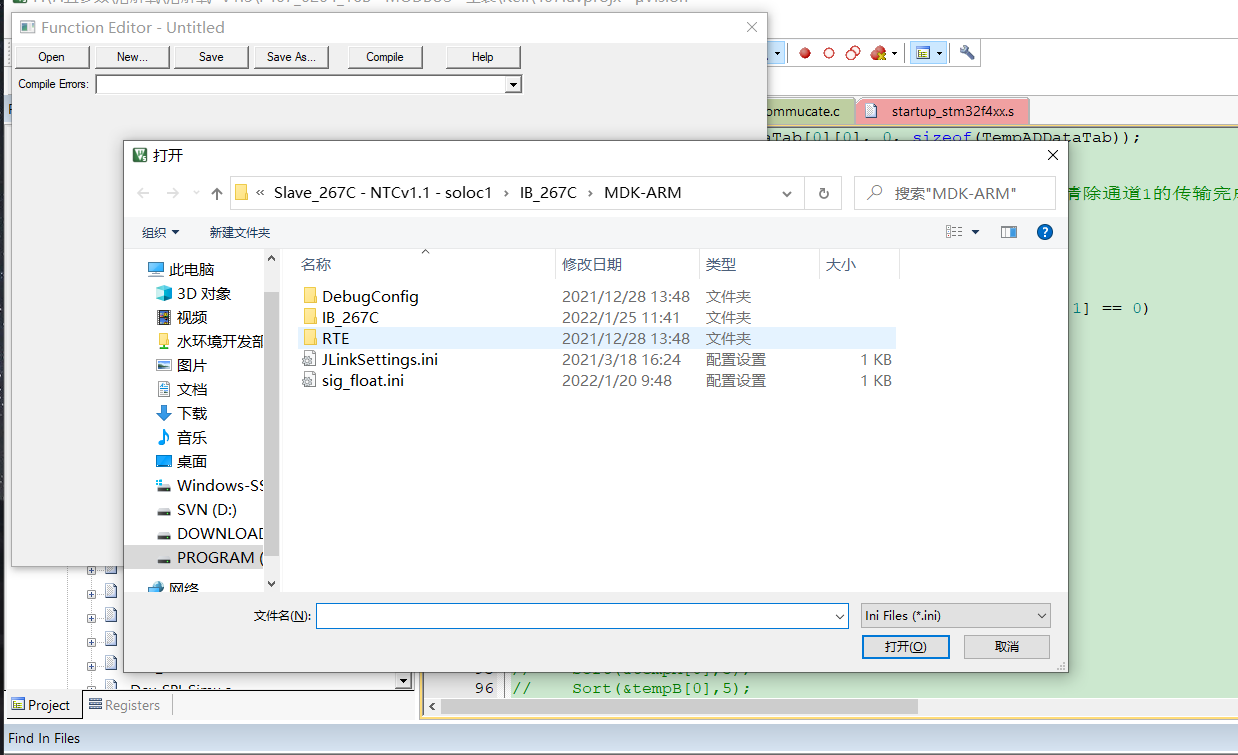Click the 打开(O) button to open

point(905,646)
